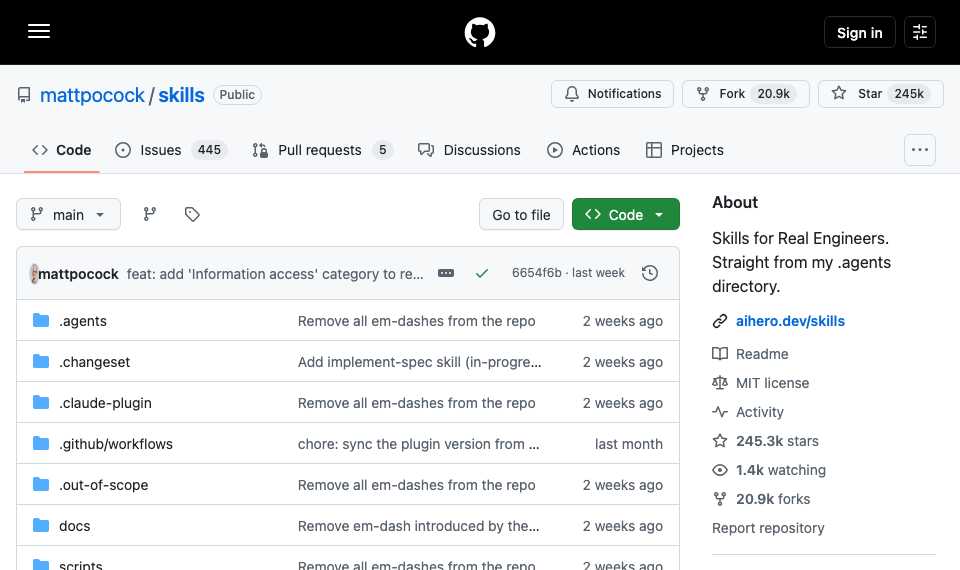Open the .out-of-scope folder
Viewport: 960px width, 570px height.
[x=103, y=485]
